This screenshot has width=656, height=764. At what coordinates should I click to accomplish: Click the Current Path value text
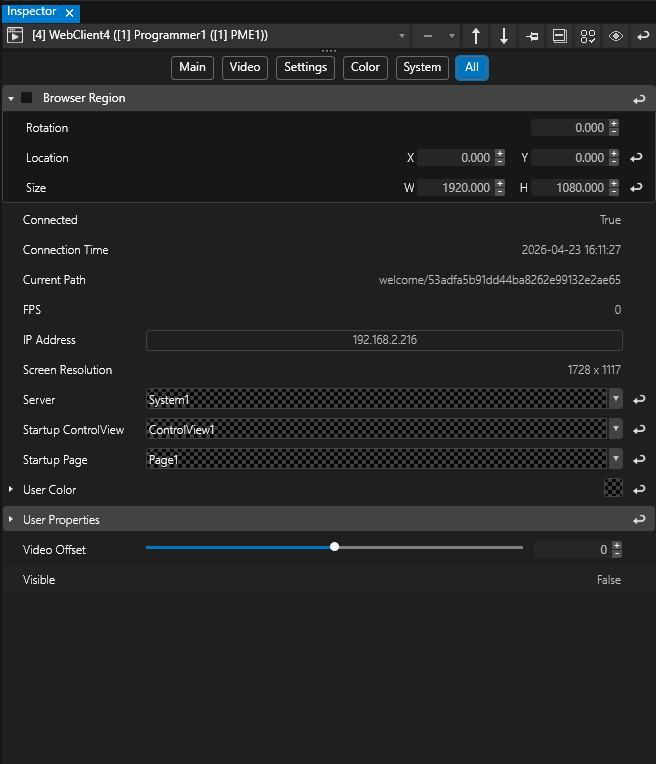point(500,280)
